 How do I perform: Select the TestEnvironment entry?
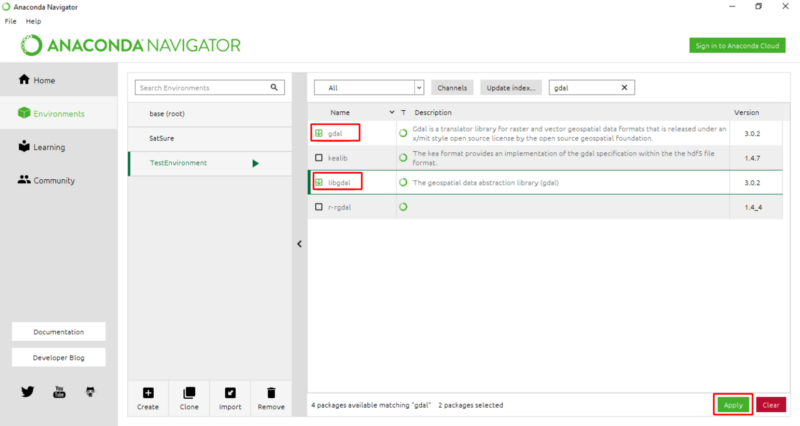[x=210, y=163]
